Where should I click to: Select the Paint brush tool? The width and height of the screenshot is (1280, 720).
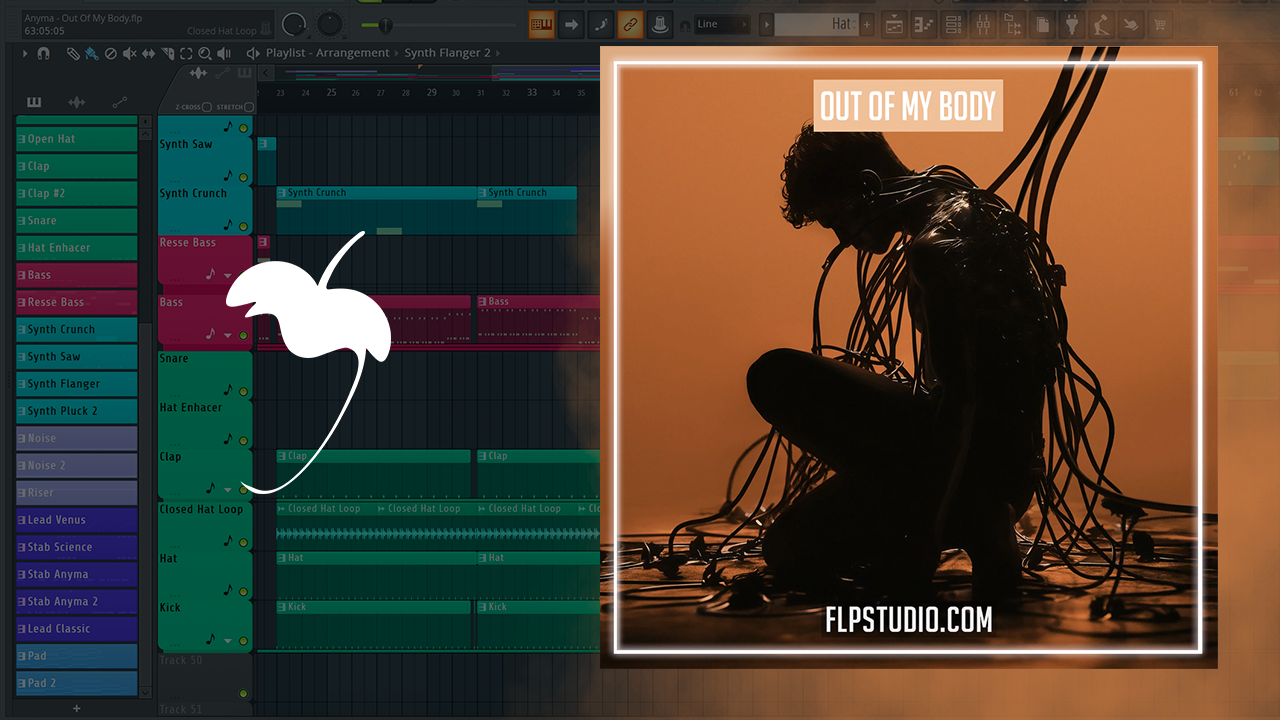(x=91, y=53)
